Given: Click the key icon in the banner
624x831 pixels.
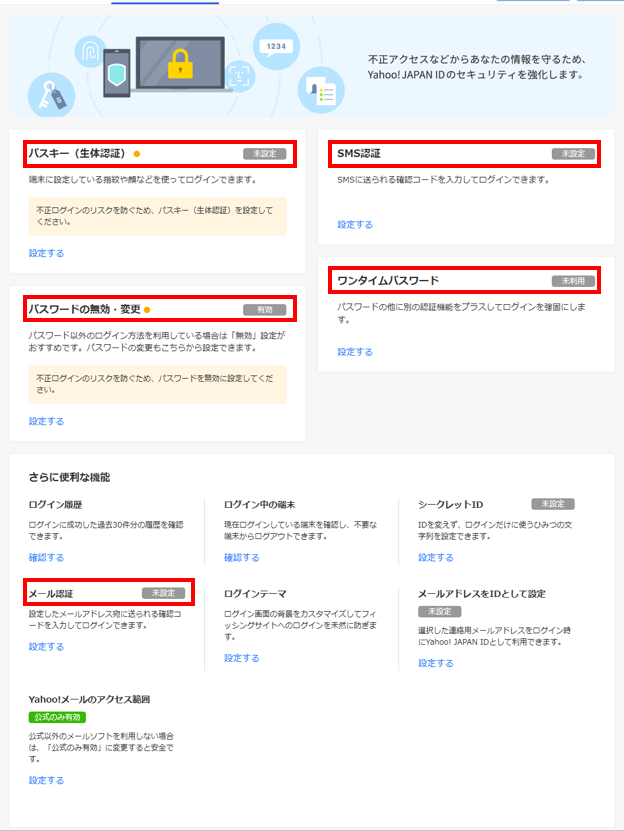Looking at the screenshot, I should pyautogui.click(x=50, y=92).
